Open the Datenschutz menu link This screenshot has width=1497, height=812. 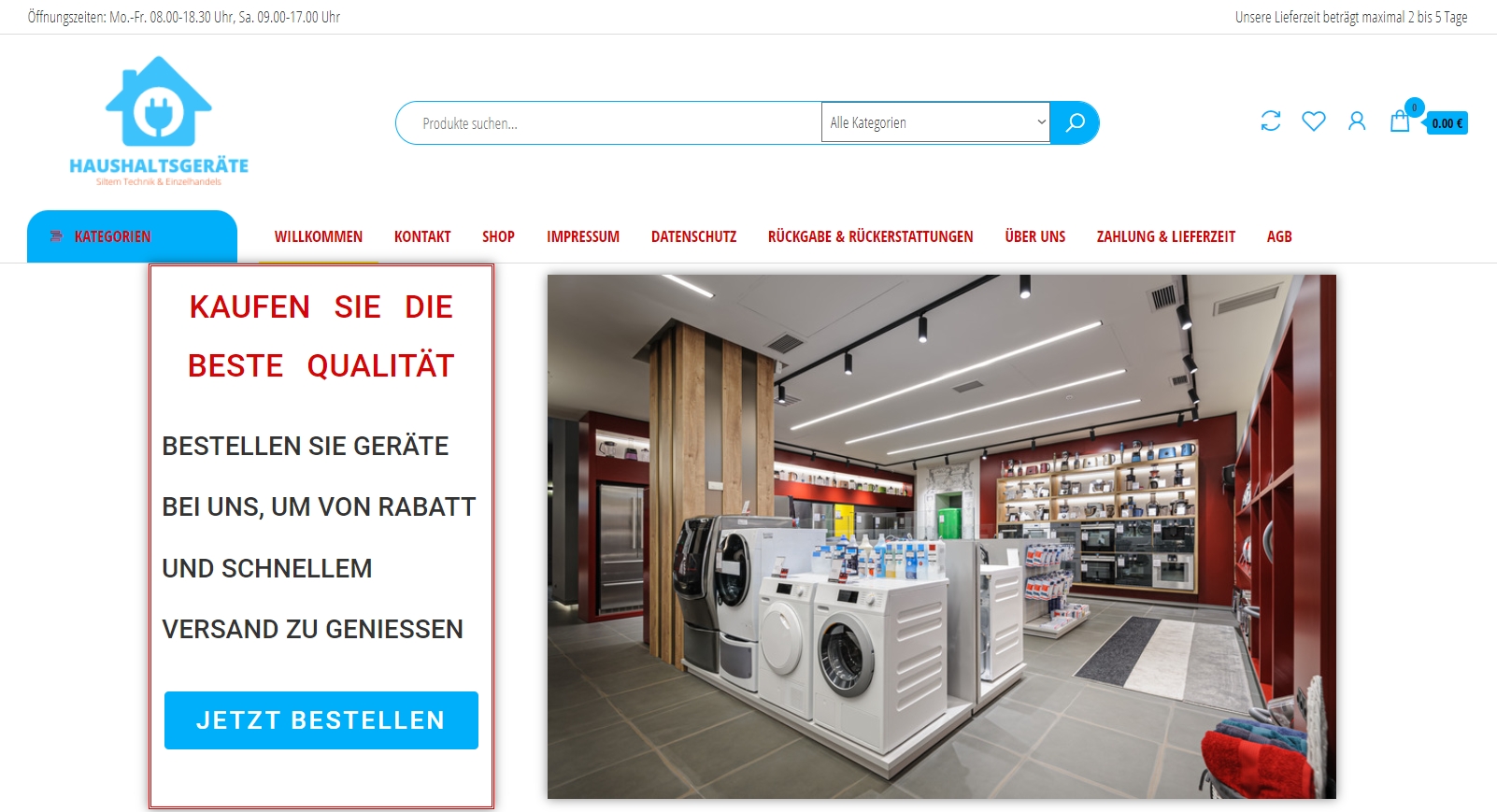point(693,237)
